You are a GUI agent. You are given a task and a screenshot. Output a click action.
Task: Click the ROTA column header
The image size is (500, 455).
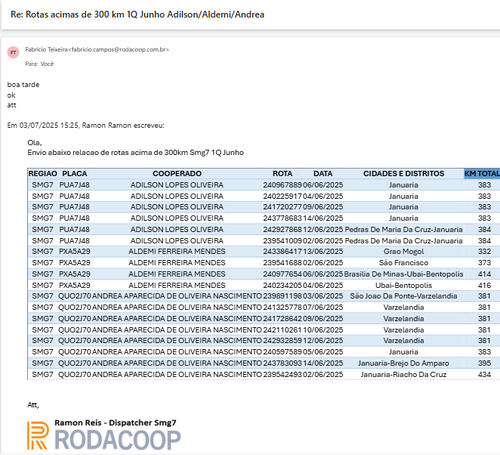click(282, 174)
